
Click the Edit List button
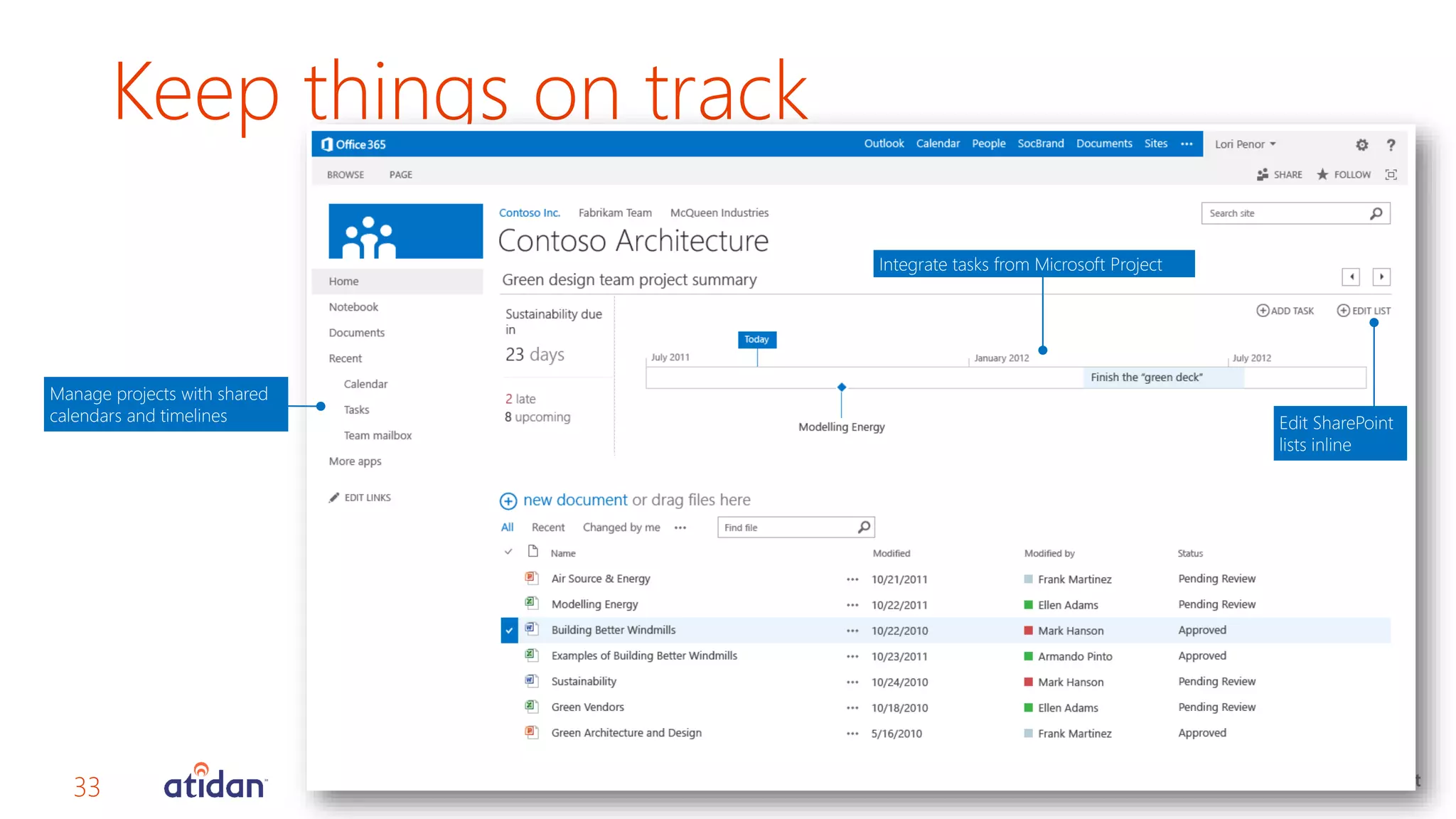coord(1364,311)
